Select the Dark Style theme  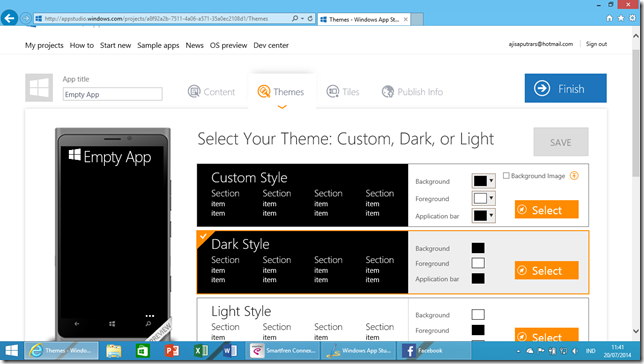click(547, 270)
